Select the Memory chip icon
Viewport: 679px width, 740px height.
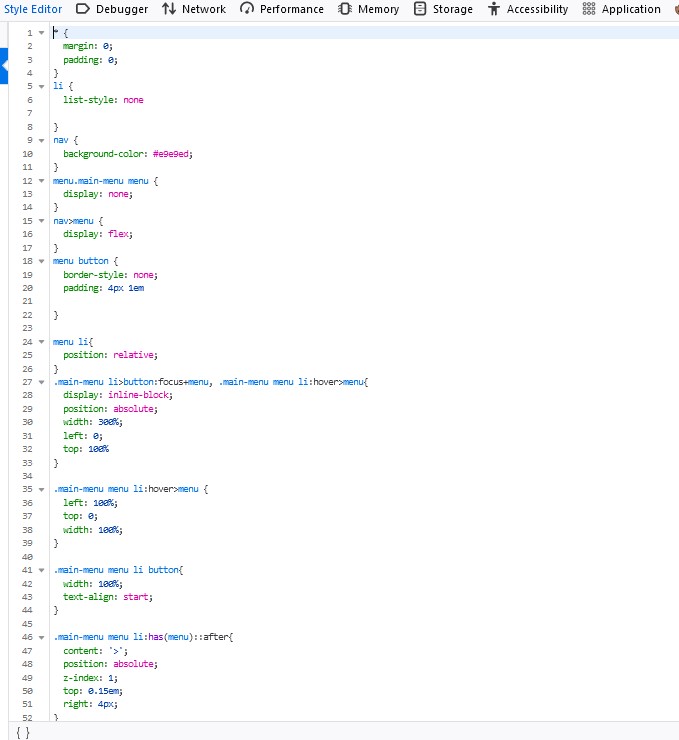(345, 9)
